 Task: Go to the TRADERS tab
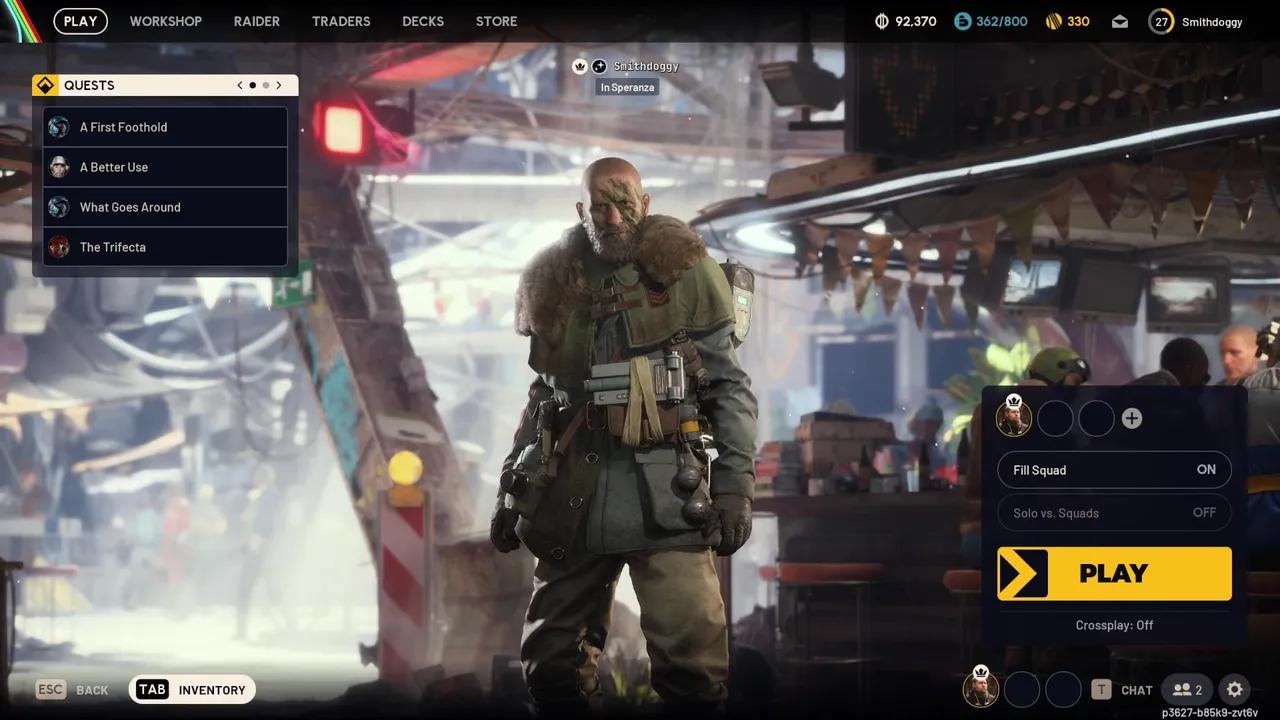coord(341,21)
